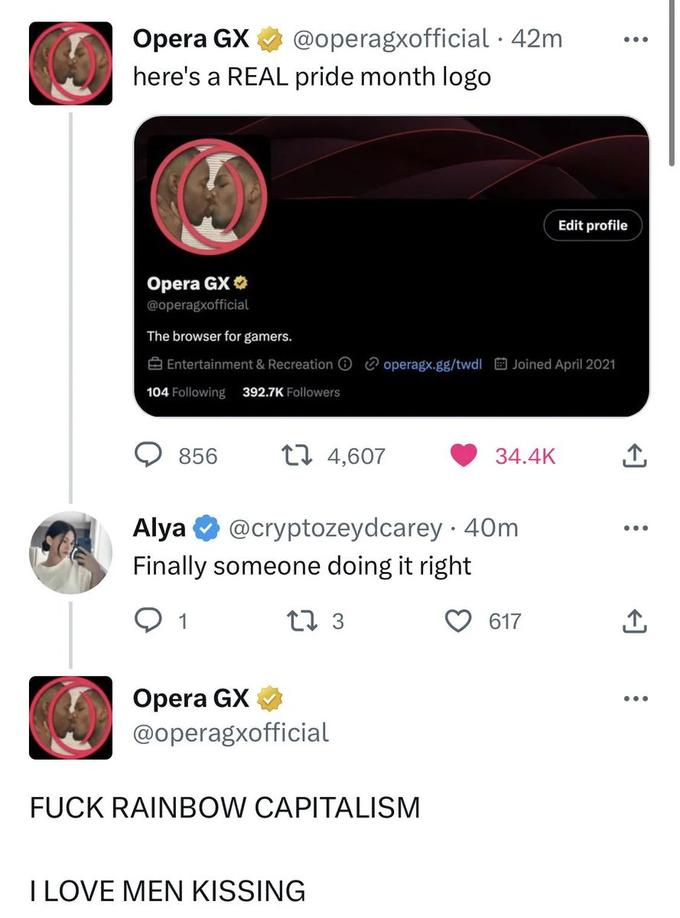Retweet Alya's 'doing it right' tweet
680x918 pixels.
286,622
